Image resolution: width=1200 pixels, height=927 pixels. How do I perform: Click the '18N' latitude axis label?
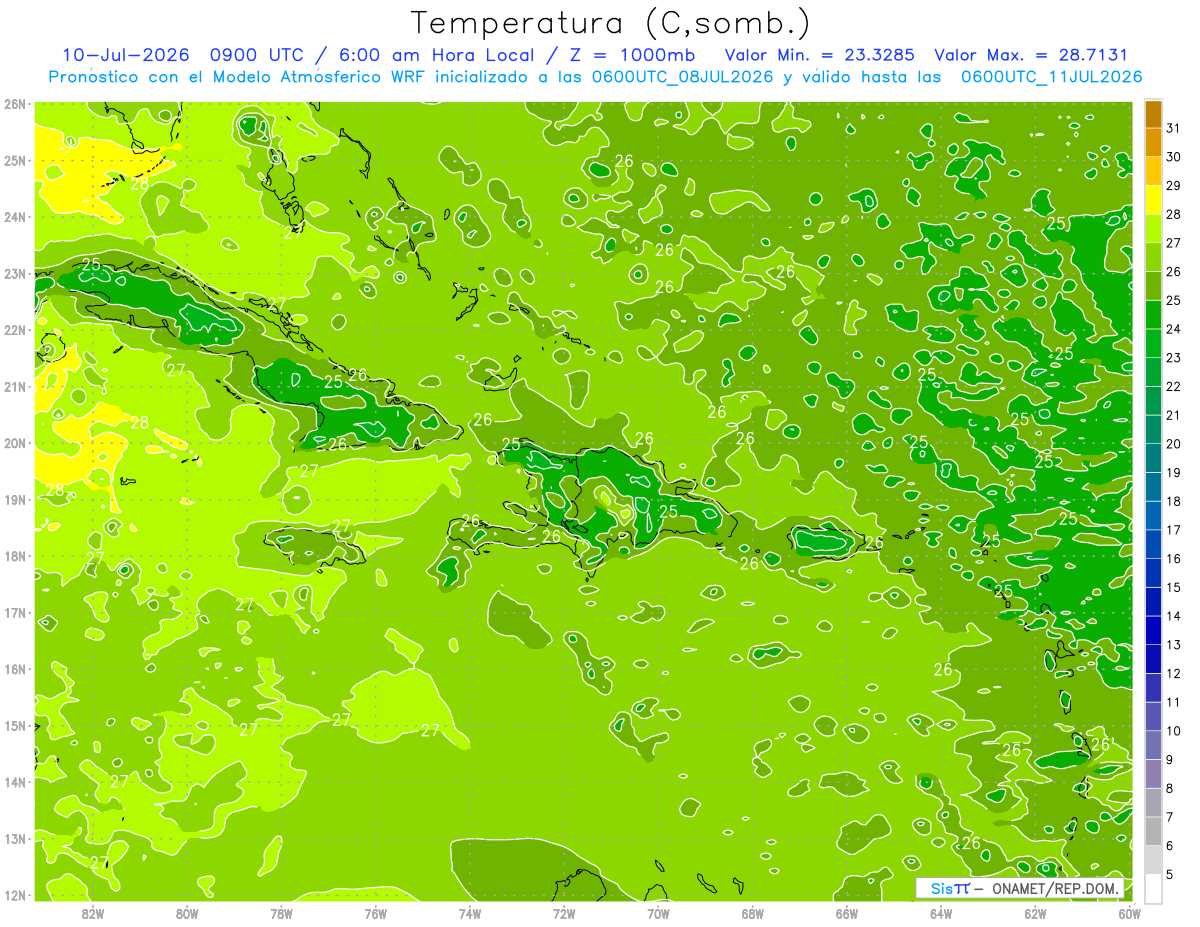(x=15, y=556)
